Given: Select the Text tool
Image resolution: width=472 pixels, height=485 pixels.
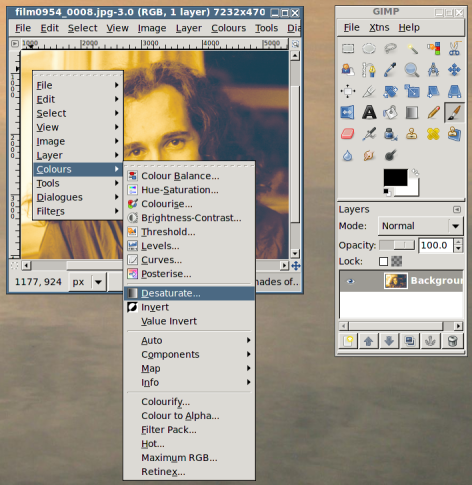Looking at the screenshot, I should pyautogui.click(x=369, y=113).
